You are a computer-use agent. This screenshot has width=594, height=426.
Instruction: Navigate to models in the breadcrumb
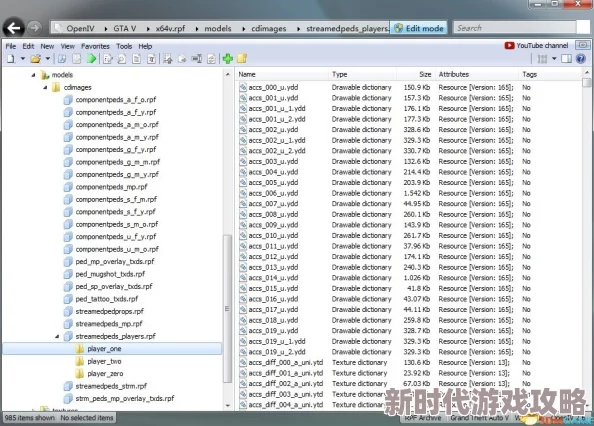click(x=218, y=28)
